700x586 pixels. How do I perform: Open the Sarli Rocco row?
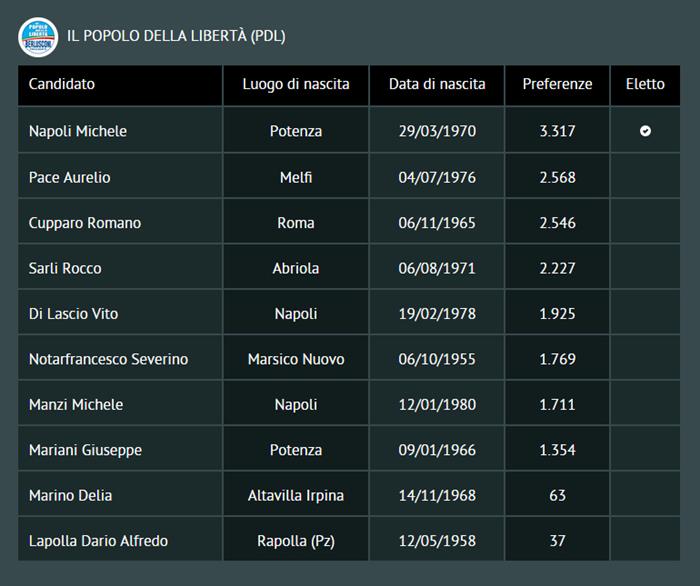point(65,269)
